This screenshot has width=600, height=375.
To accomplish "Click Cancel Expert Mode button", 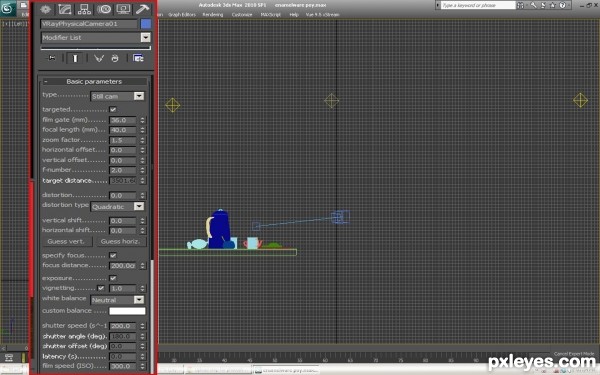I will 574,354.
